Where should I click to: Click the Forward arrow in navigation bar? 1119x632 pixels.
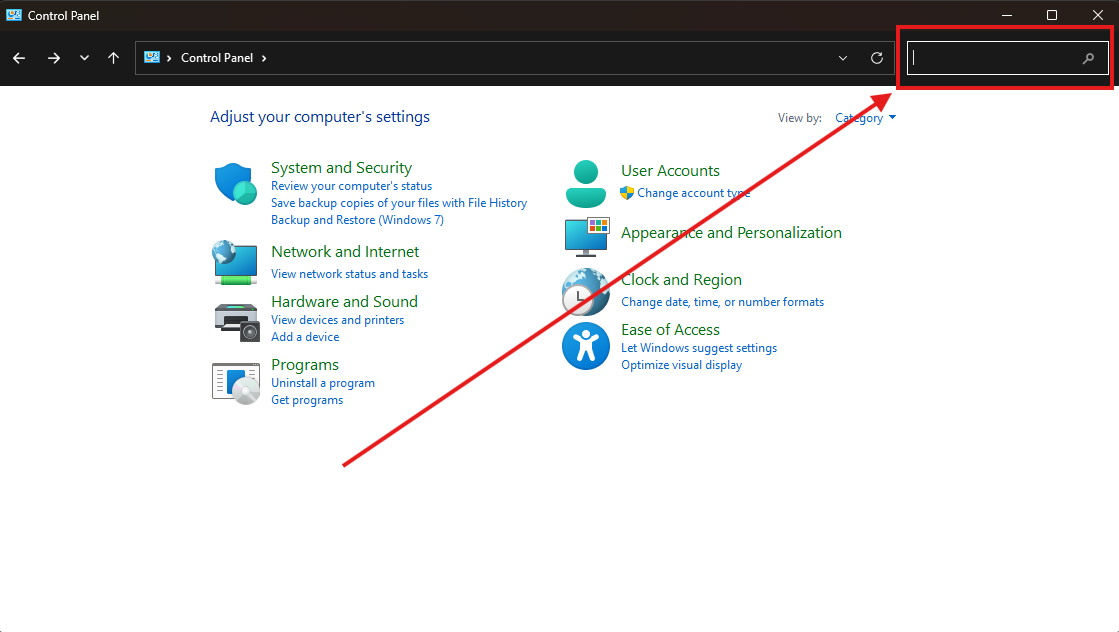(54, 58)
